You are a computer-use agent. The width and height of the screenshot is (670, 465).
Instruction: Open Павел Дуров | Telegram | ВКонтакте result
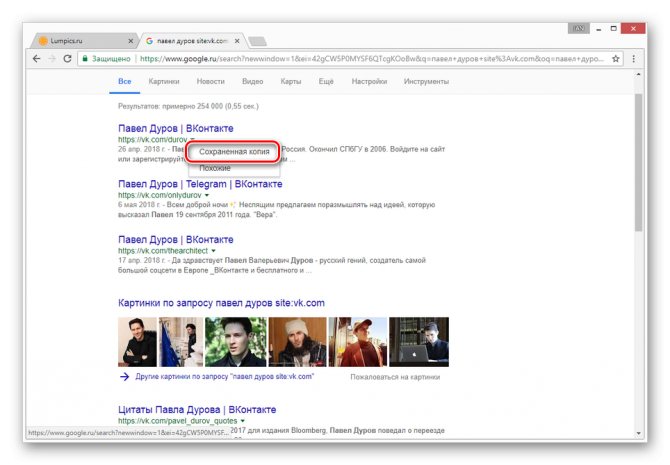(x=200, y=184)
